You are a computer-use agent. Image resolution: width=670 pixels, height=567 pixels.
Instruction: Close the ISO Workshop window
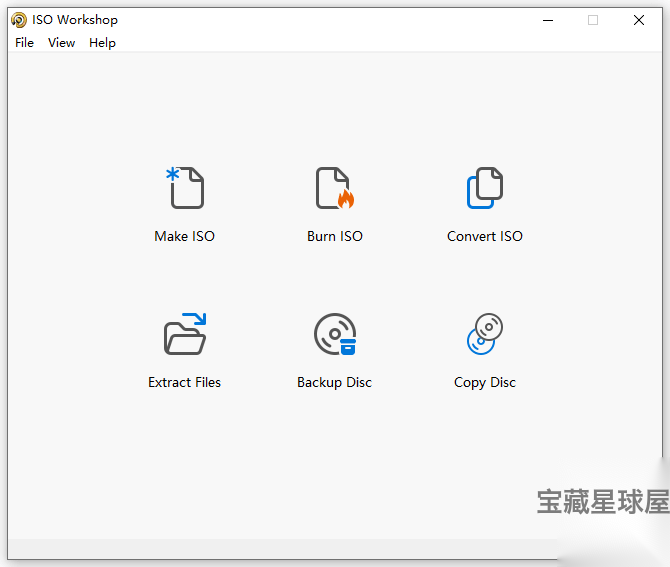(x=639, y=20)
